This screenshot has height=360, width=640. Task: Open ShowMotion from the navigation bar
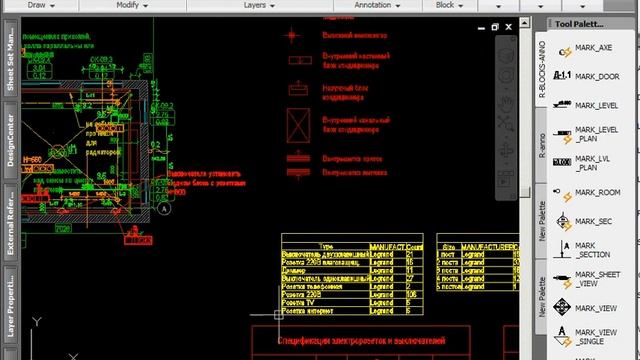(x=505, y=178)
